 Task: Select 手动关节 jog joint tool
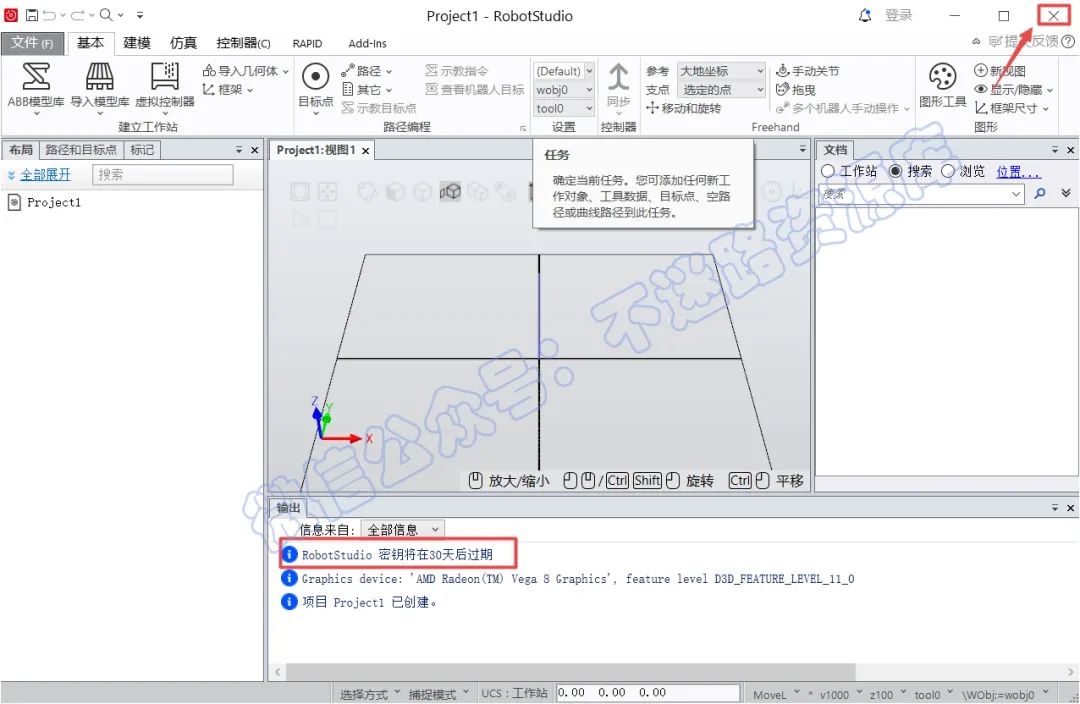pyautogui.click(x=807, y=70)
